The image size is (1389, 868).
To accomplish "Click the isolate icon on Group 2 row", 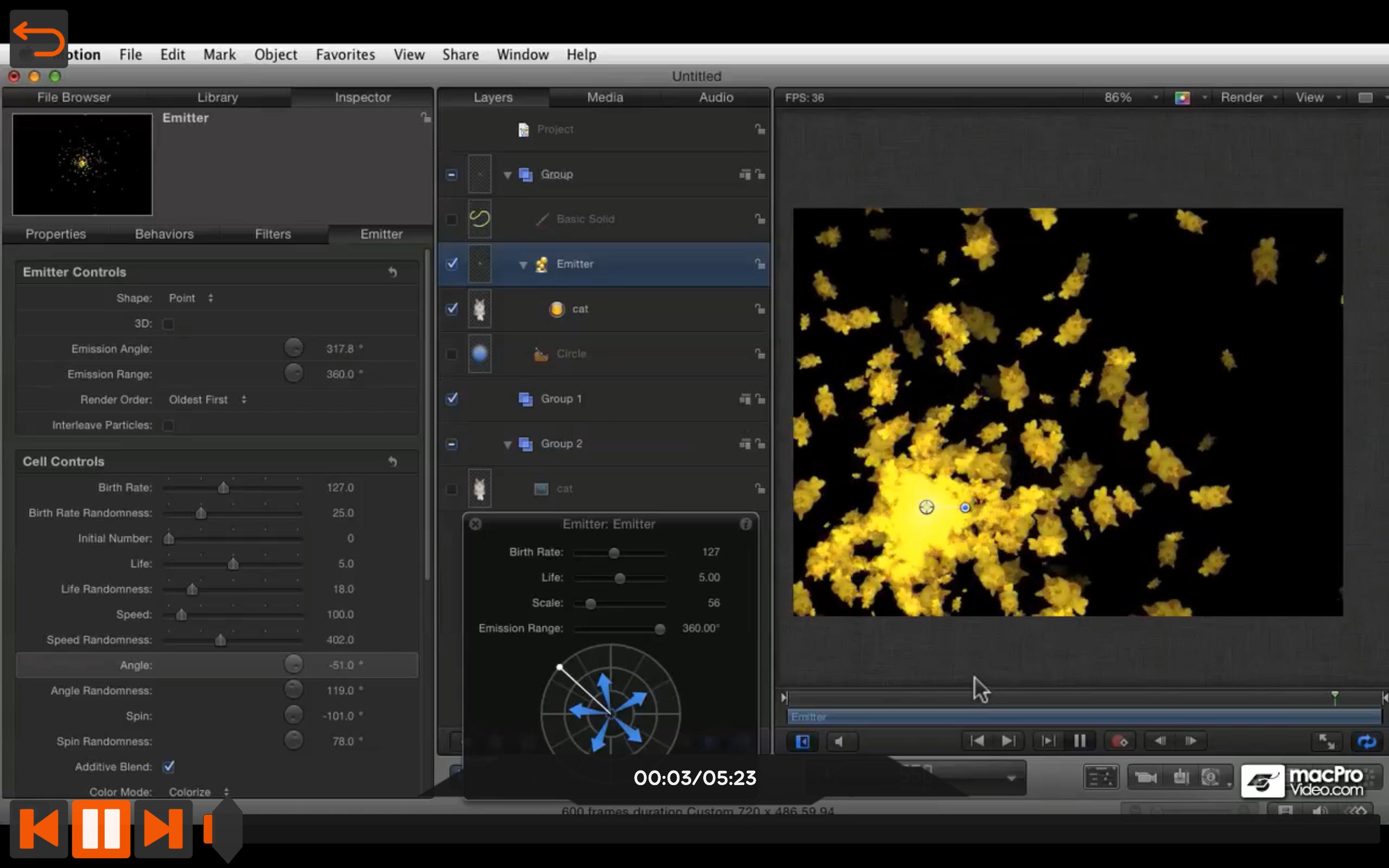I will [745, 444].
